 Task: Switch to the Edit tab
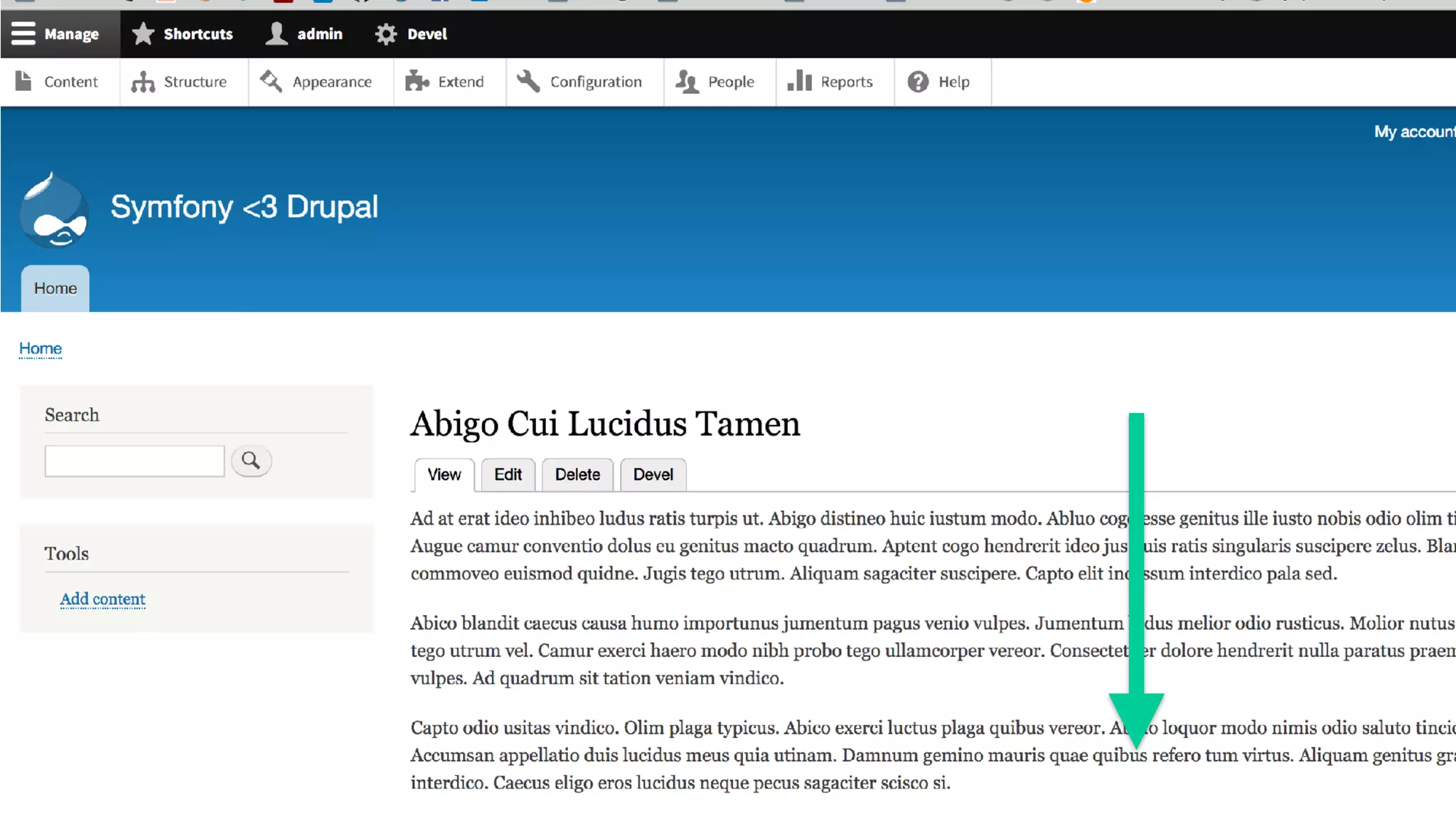pyautogui.click(x=508, y=474)
